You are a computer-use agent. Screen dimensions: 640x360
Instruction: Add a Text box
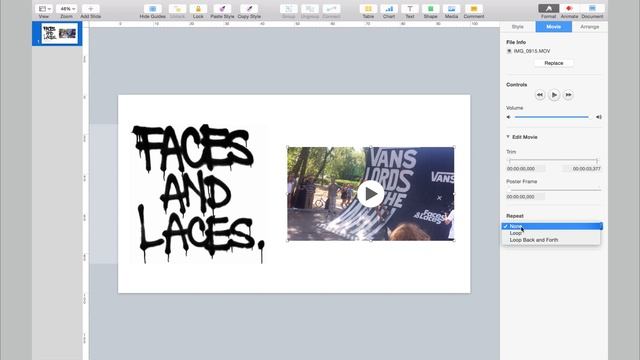tap(410, 9)
